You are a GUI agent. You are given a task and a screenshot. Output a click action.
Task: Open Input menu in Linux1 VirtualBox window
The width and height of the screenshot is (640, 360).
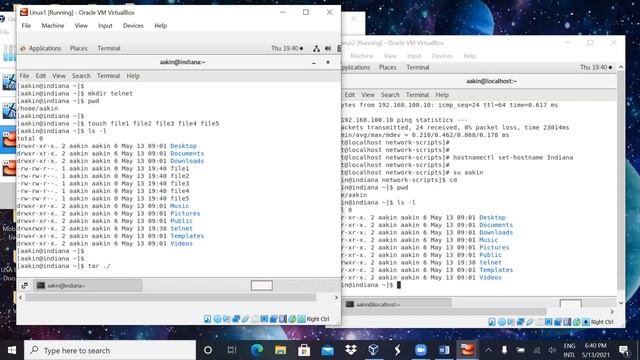[105, 25]
